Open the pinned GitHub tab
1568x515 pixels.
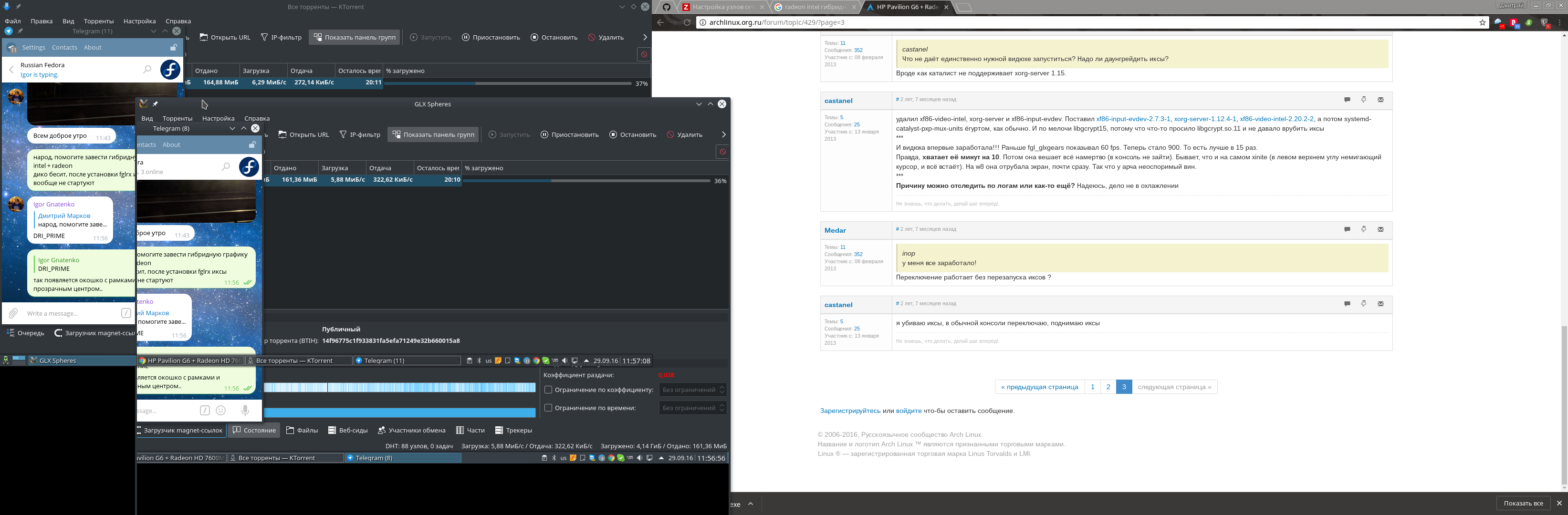coord(667,7)
